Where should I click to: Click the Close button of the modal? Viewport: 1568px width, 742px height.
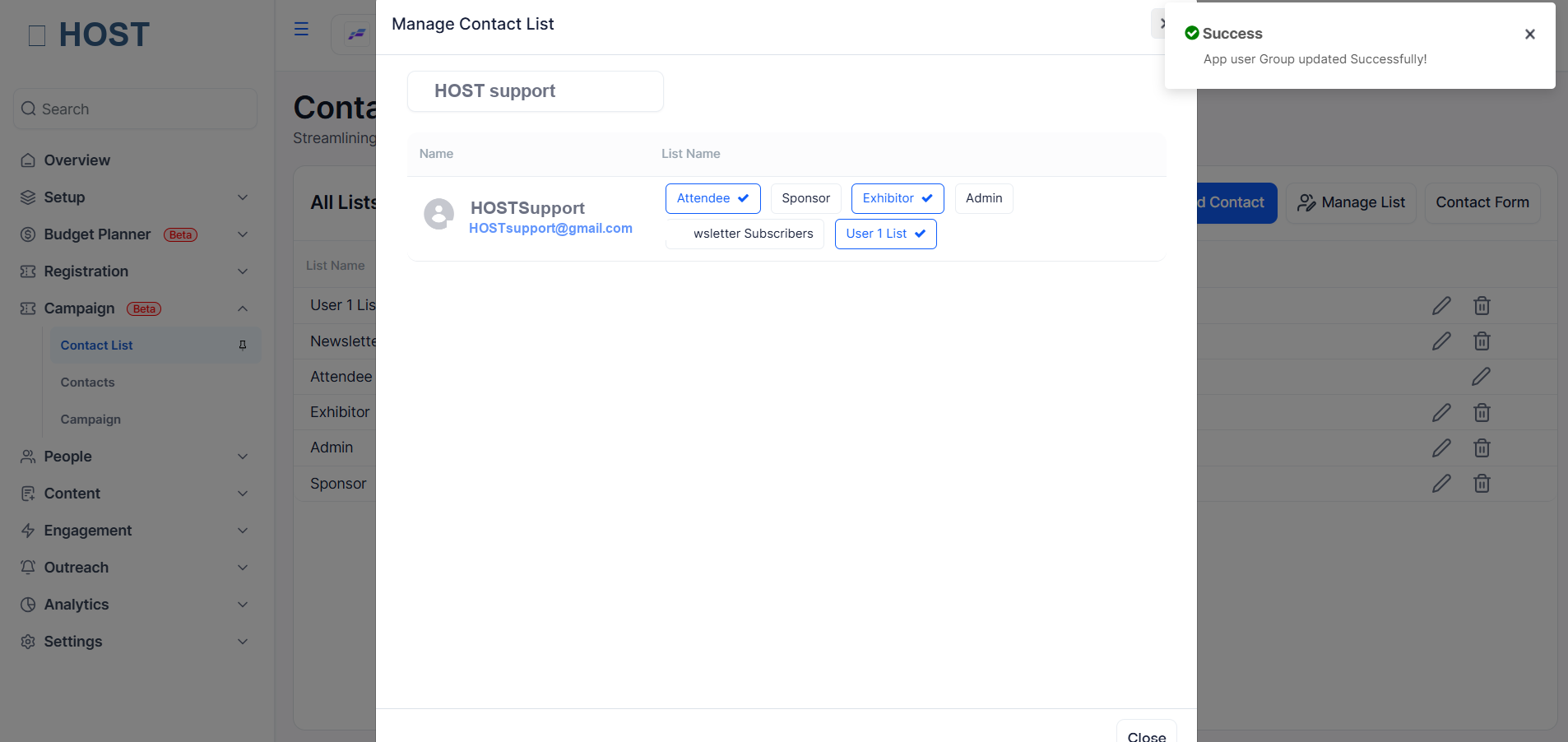pos(1146,735)
